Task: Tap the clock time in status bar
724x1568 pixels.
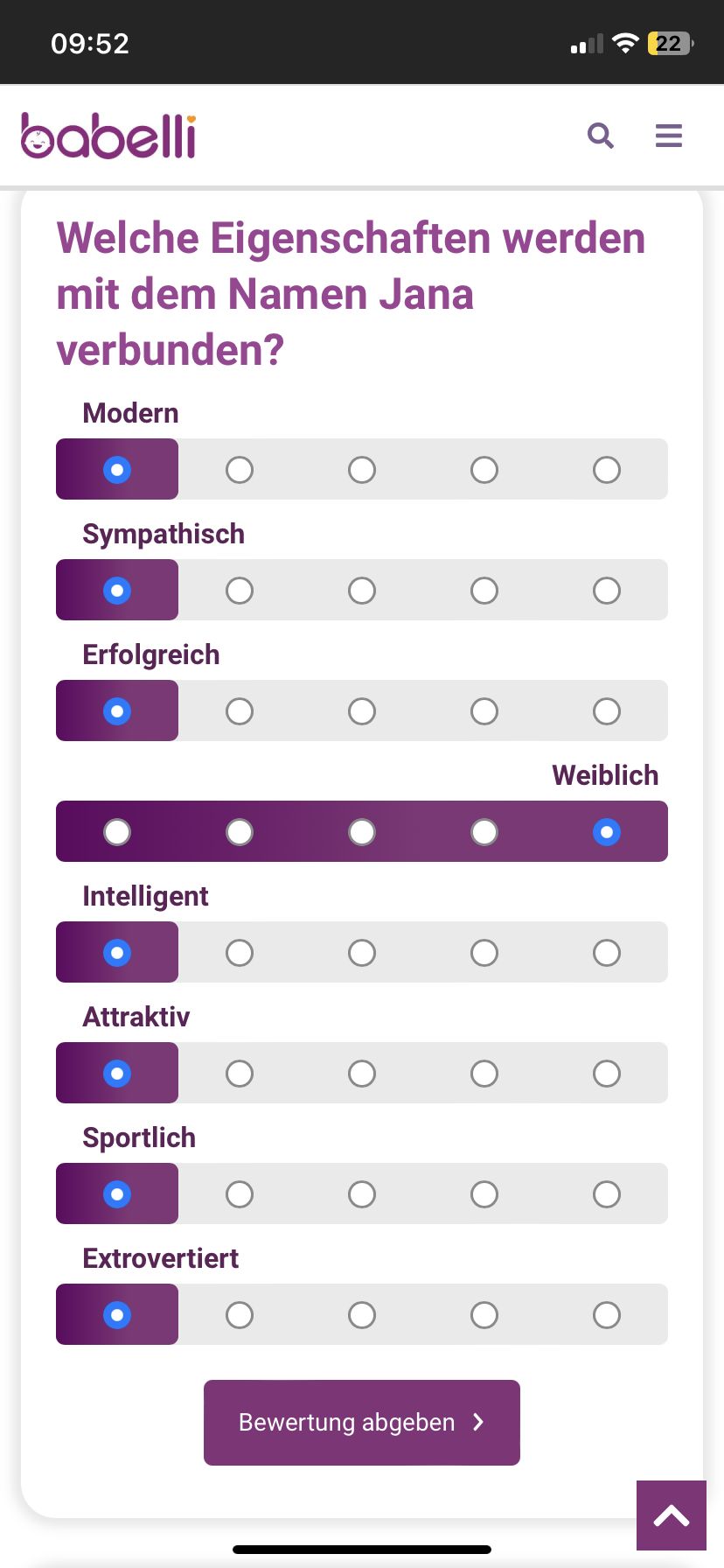Action: 90,44
